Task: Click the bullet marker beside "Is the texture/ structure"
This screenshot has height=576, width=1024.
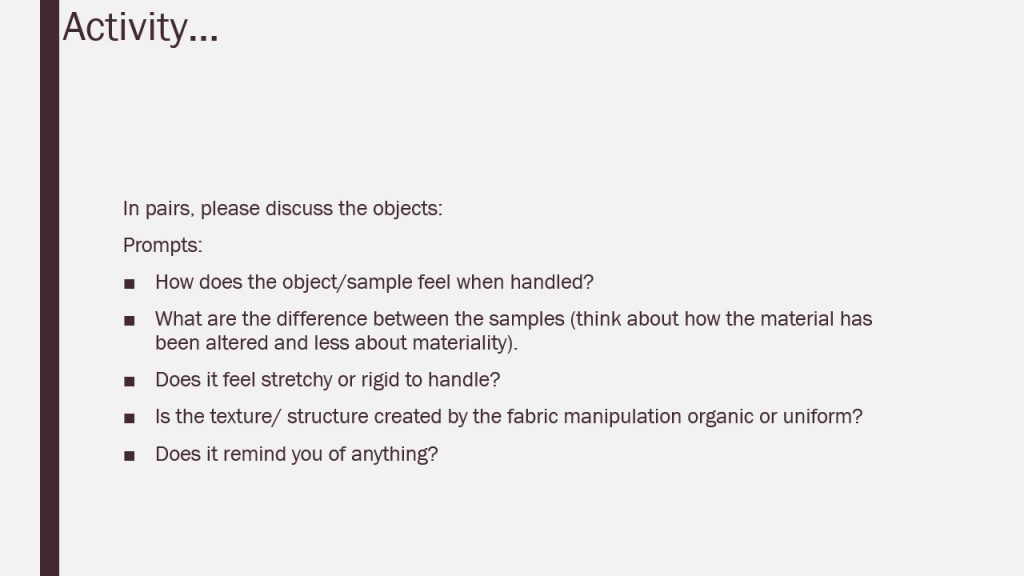Action: pos(129,418)
